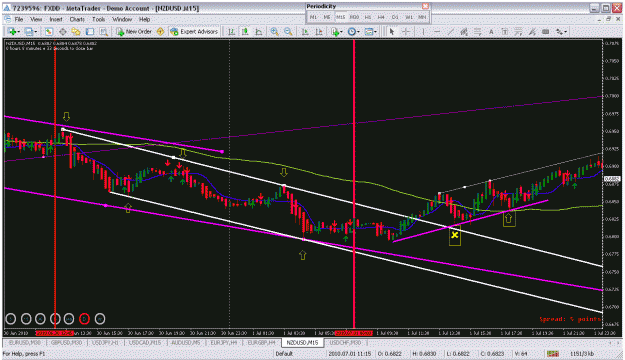625x360 pixels.
Task: Click the New Order button
Action: (134, 31)
